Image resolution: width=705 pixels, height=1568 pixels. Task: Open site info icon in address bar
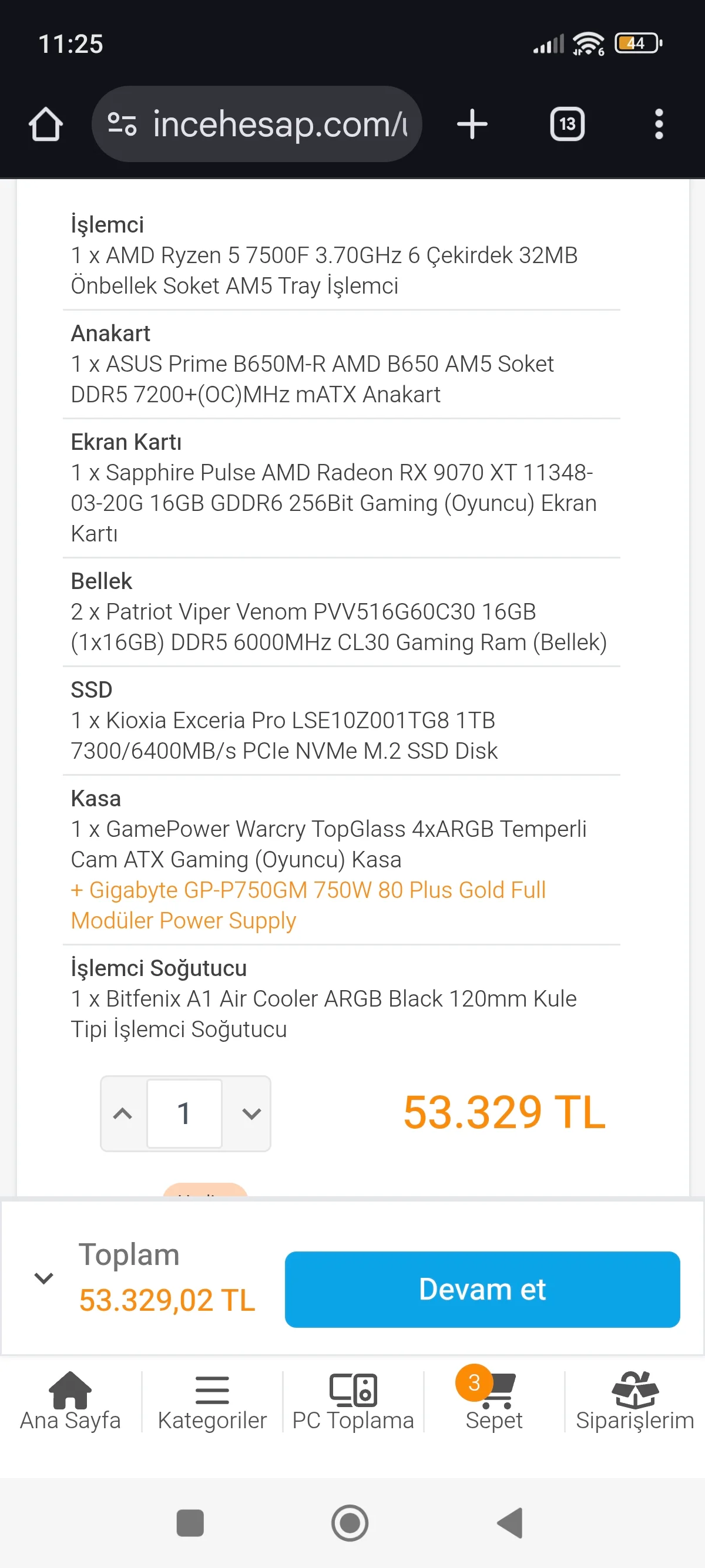point(122,124)
